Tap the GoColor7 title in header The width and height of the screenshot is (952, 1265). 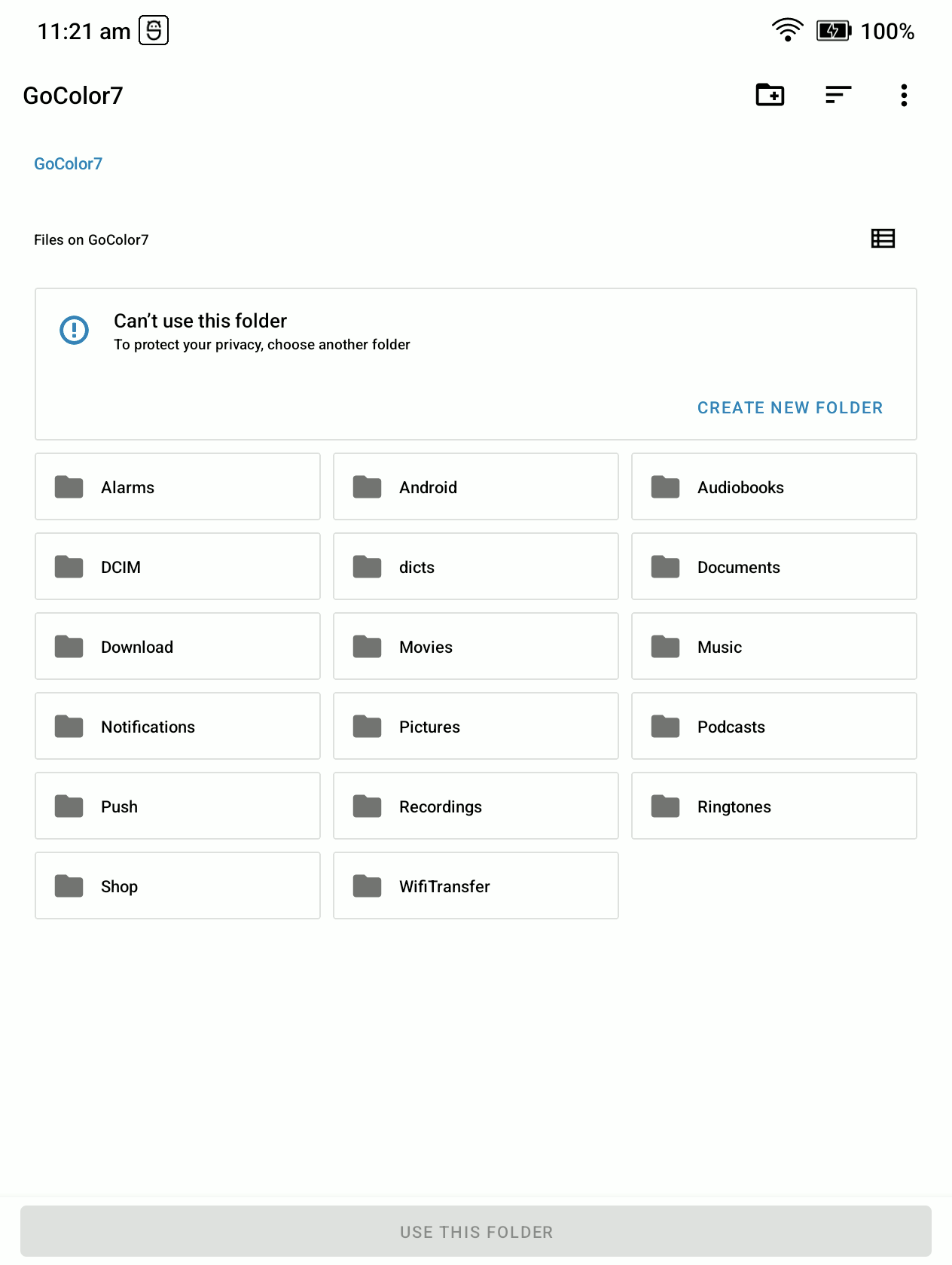coord(73,96)
